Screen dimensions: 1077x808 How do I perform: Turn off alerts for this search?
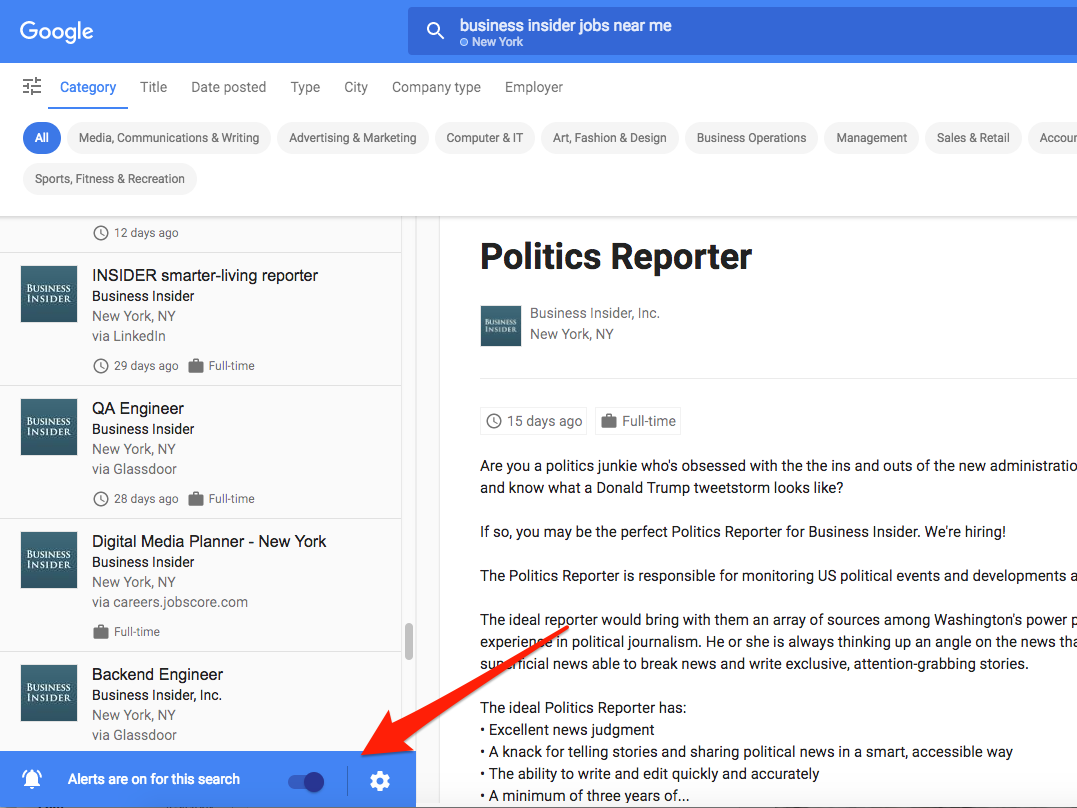306,781
